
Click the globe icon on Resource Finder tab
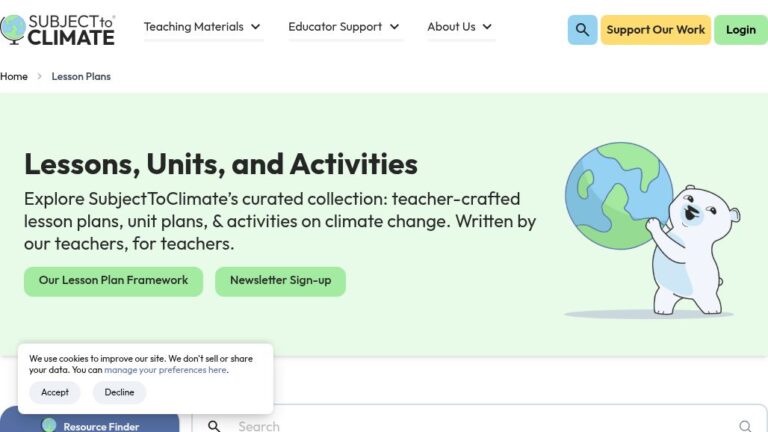[x=49, y=425]
